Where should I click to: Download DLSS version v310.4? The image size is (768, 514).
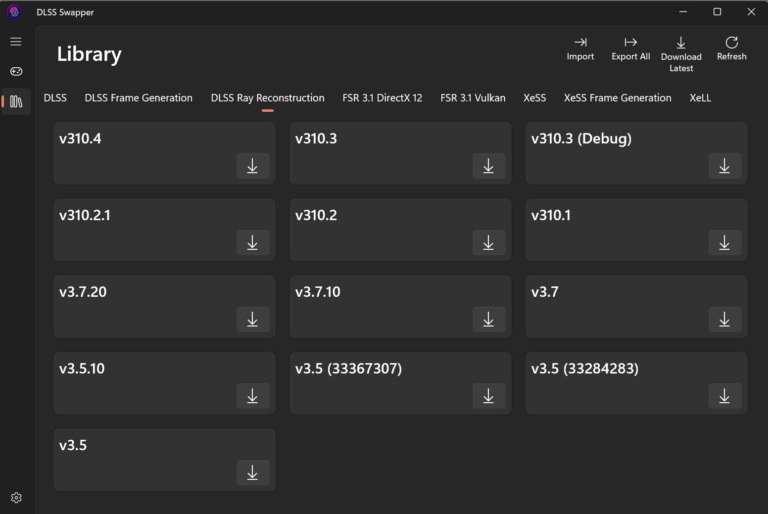(x=253, y=166)
